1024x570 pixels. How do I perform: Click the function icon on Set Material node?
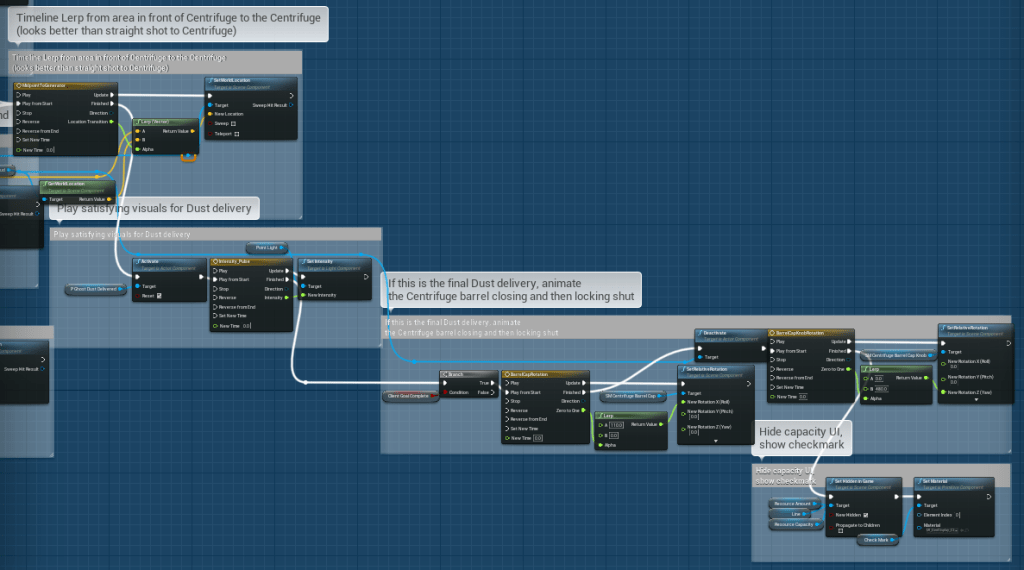click(920, 481)
